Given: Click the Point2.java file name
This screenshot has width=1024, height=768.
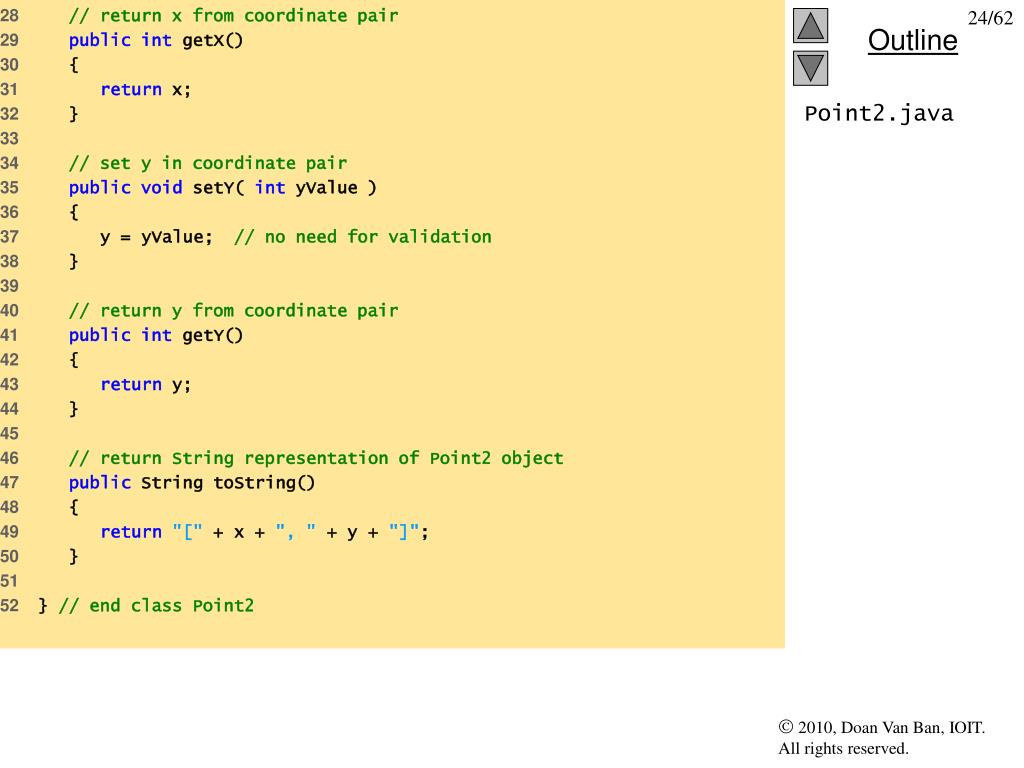Looking at the screenshot, I should 878,114.
